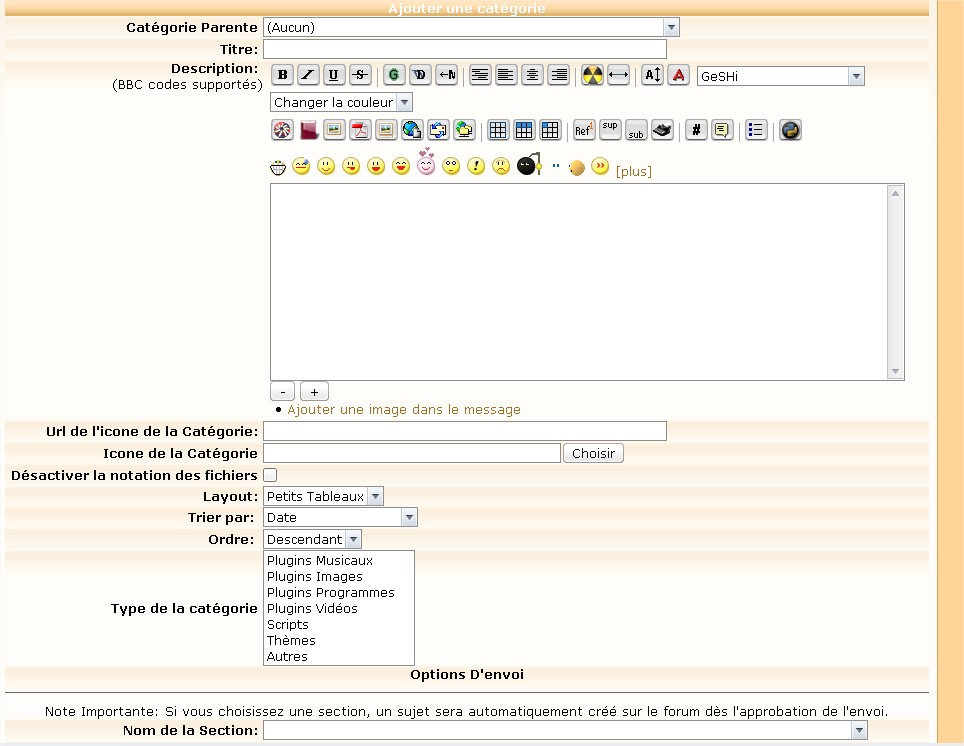Click the bullet list icon

pyautogui.click(x=756, y=130)
